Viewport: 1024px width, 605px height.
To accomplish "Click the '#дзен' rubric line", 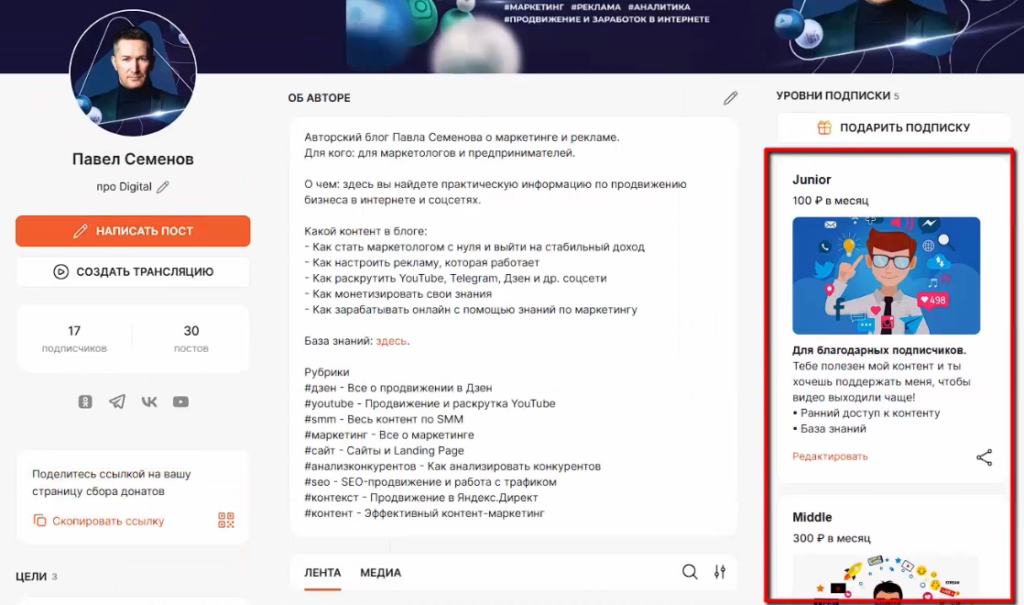I will (398, 388).
